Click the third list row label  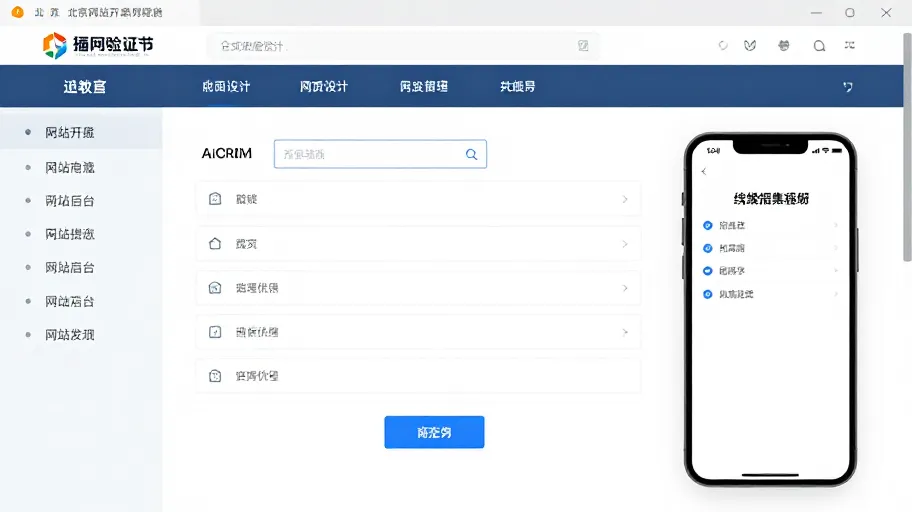[x=257, y=288]
